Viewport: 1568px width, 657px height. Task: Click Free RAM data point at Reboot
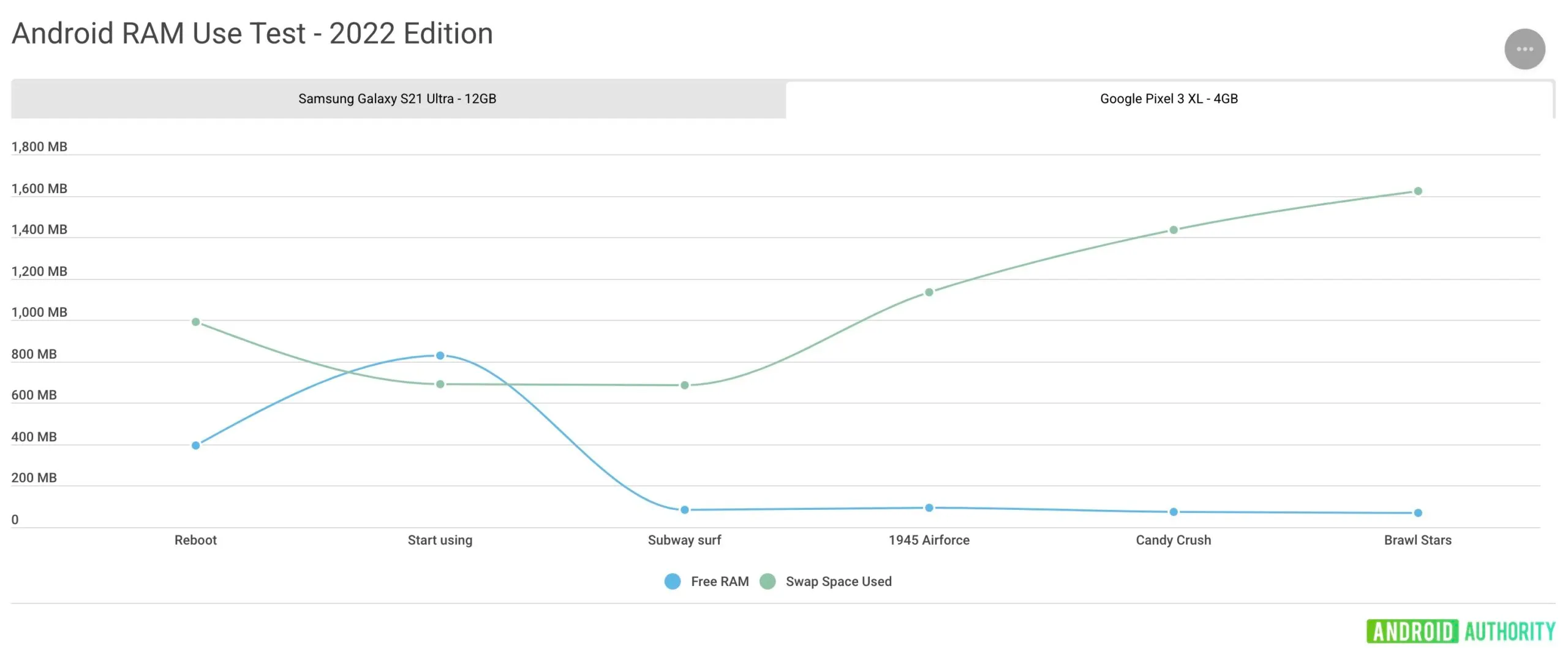point(196,446)
